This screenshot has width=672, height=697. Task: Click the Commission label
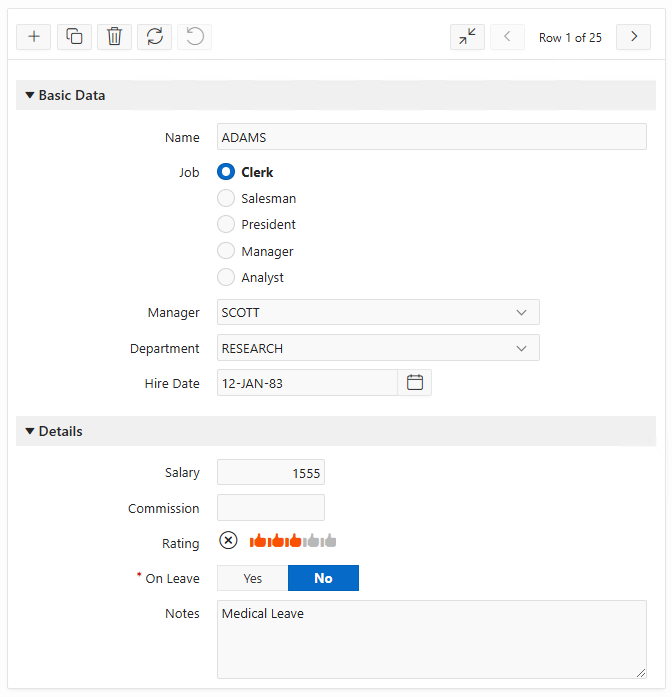(x=164, y=509)
